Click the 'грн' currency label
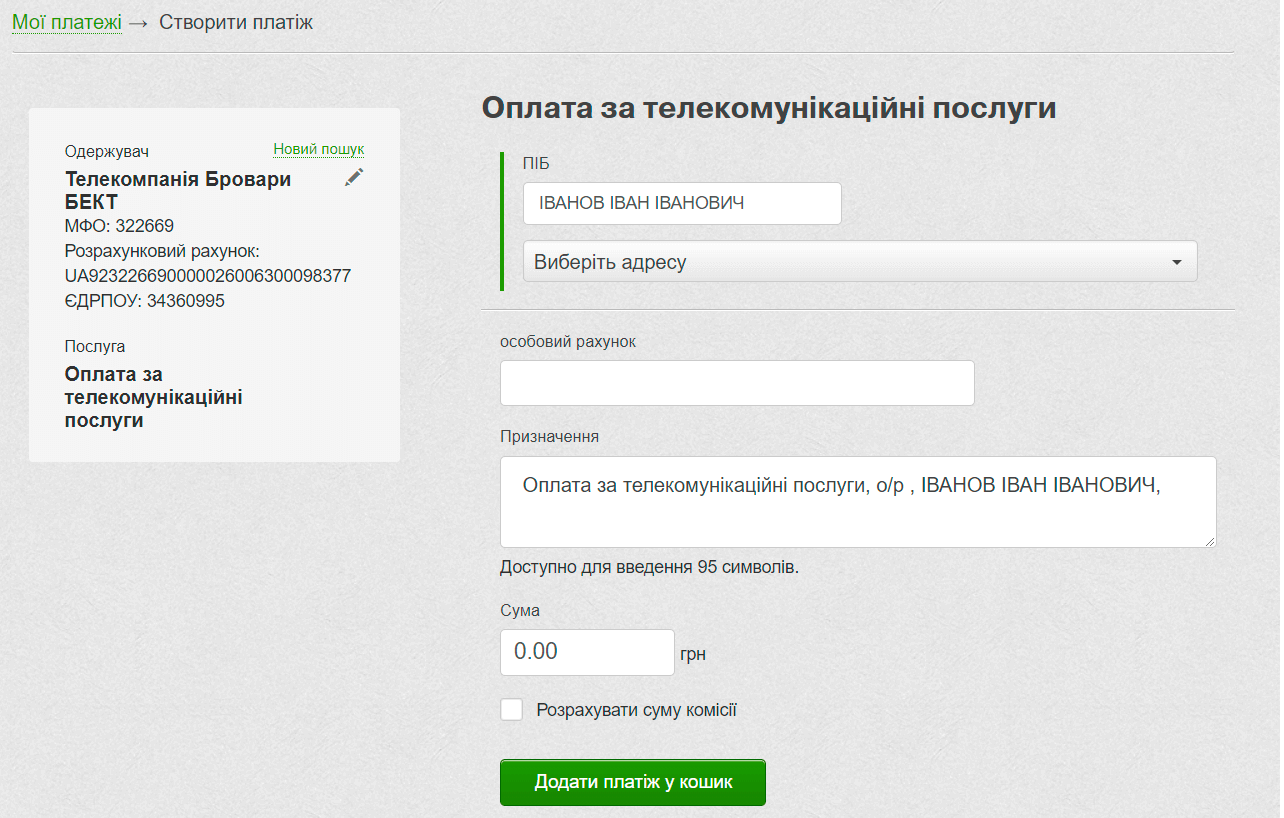The image size is (1284, 818). (x=693, y=655)
